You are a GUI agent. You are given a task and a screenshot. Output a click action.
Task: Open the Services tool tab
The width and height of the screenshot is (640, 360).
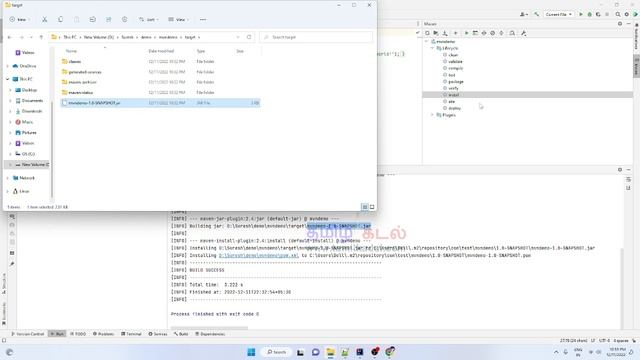(158, 334)
